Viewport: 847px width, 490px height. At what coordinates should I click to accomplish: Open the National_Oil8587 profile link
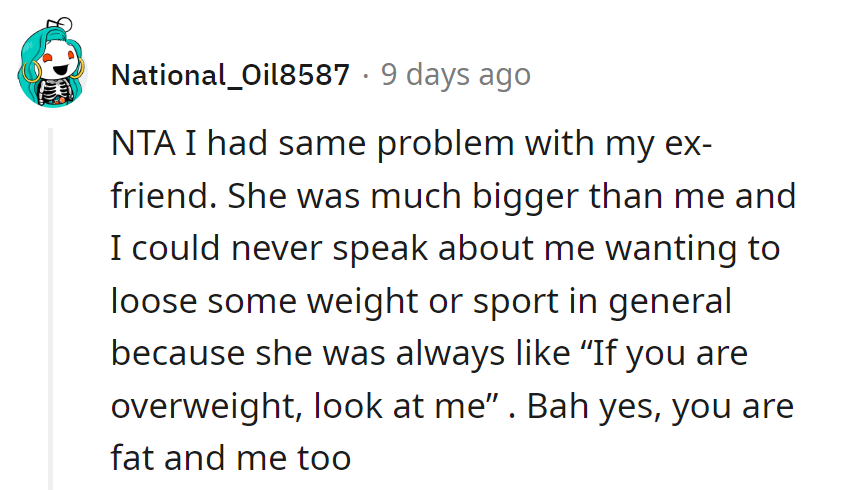point(231,75)
